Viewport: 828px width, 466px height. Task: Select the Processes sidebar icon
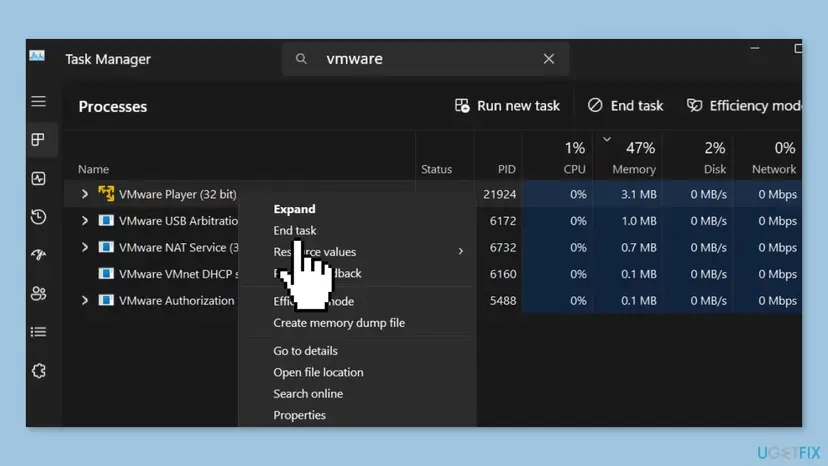point(38,139)
